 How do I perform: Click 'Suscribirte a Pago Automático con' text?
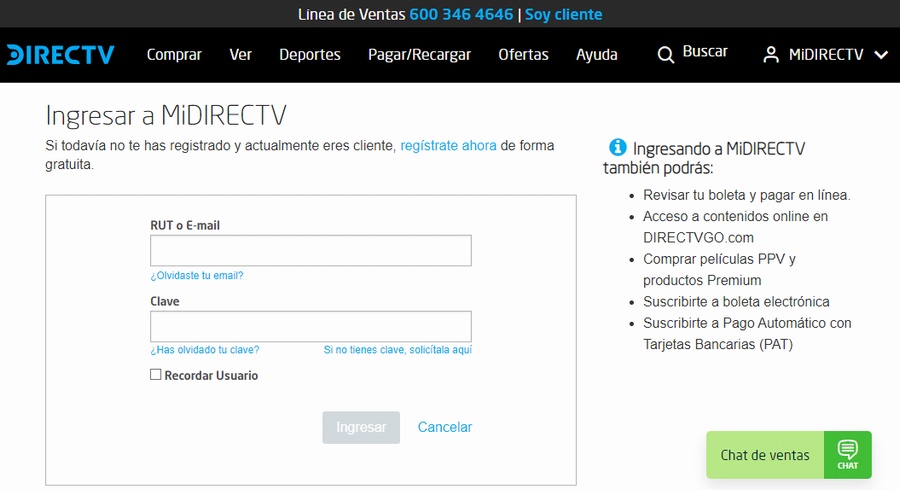pos(747,323)
